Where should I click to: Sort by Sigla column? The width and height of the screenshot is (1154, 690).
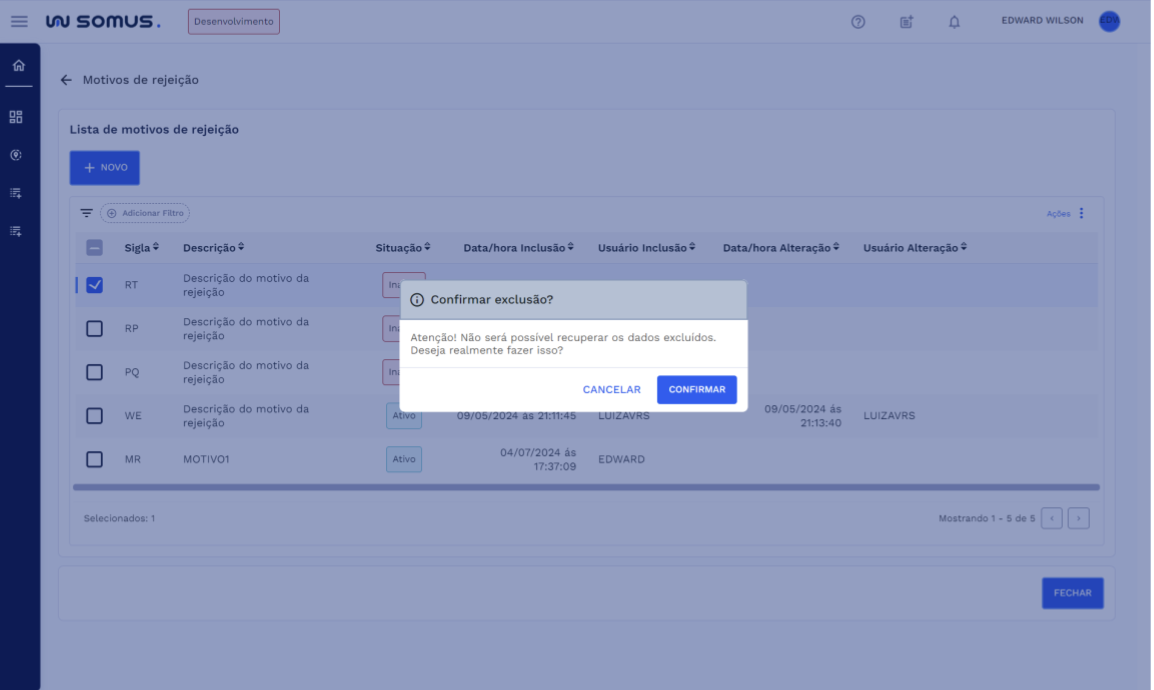pos(141,248)
